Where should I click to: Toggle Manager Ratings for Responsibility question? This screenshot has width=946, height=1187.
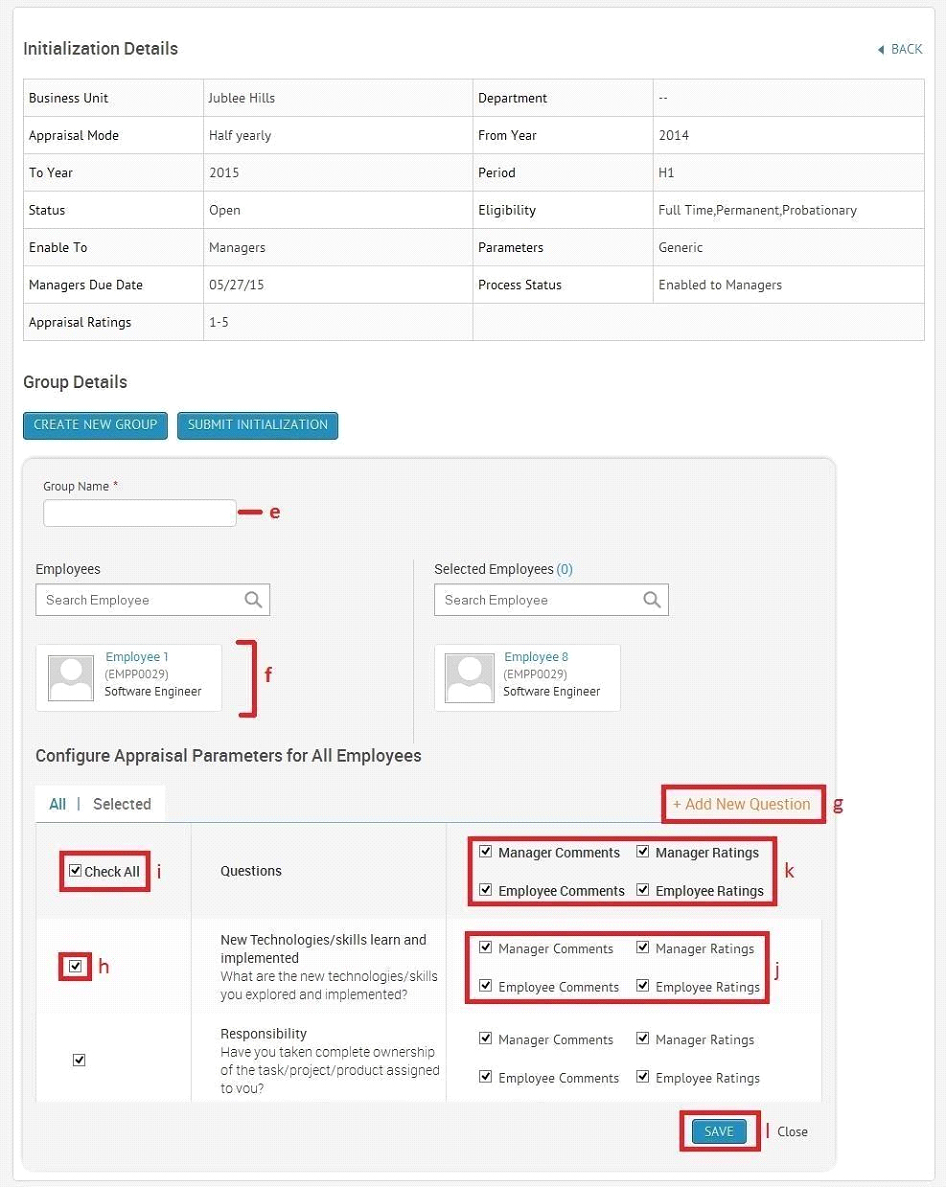[643, 1039]
